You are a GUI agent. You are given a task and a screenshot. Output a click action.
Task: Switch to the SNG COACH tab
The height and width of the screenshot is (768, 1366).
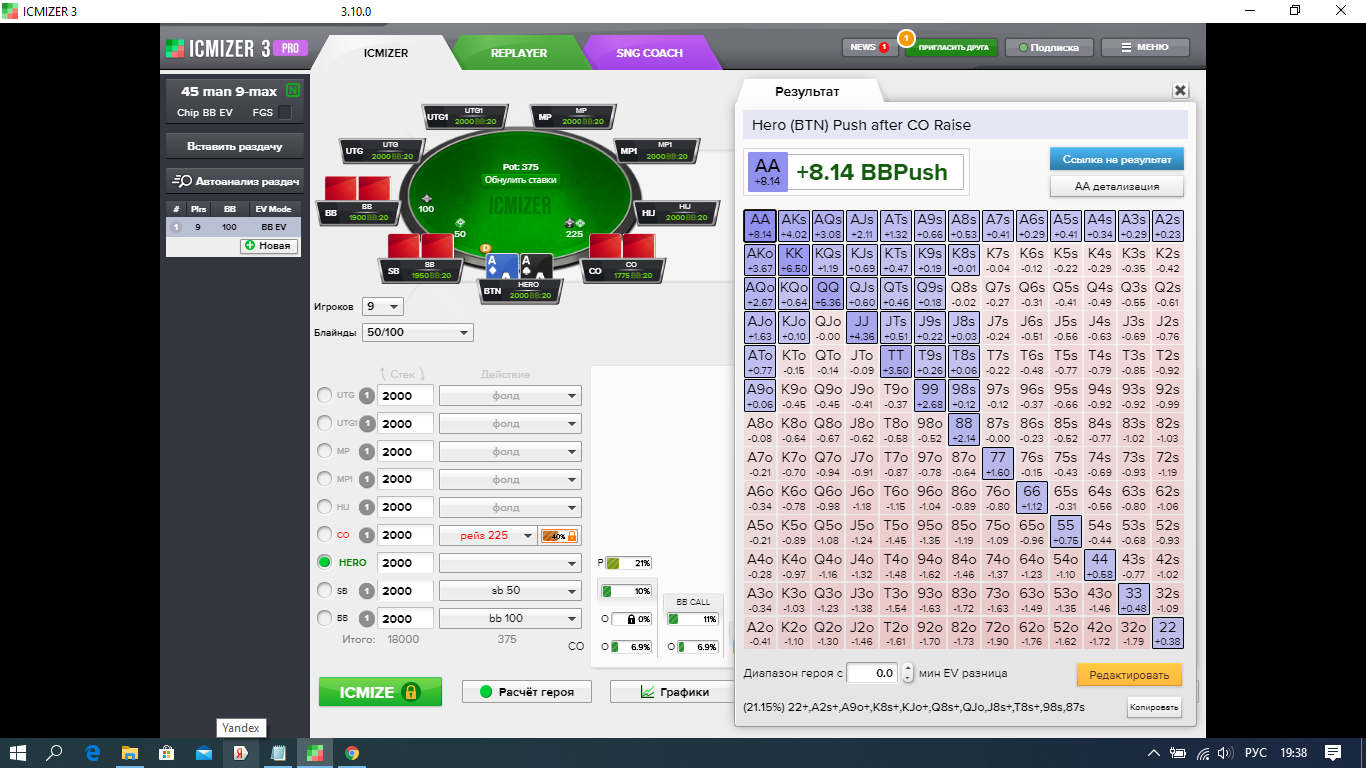pyautogui.click(x=649, y=53)
